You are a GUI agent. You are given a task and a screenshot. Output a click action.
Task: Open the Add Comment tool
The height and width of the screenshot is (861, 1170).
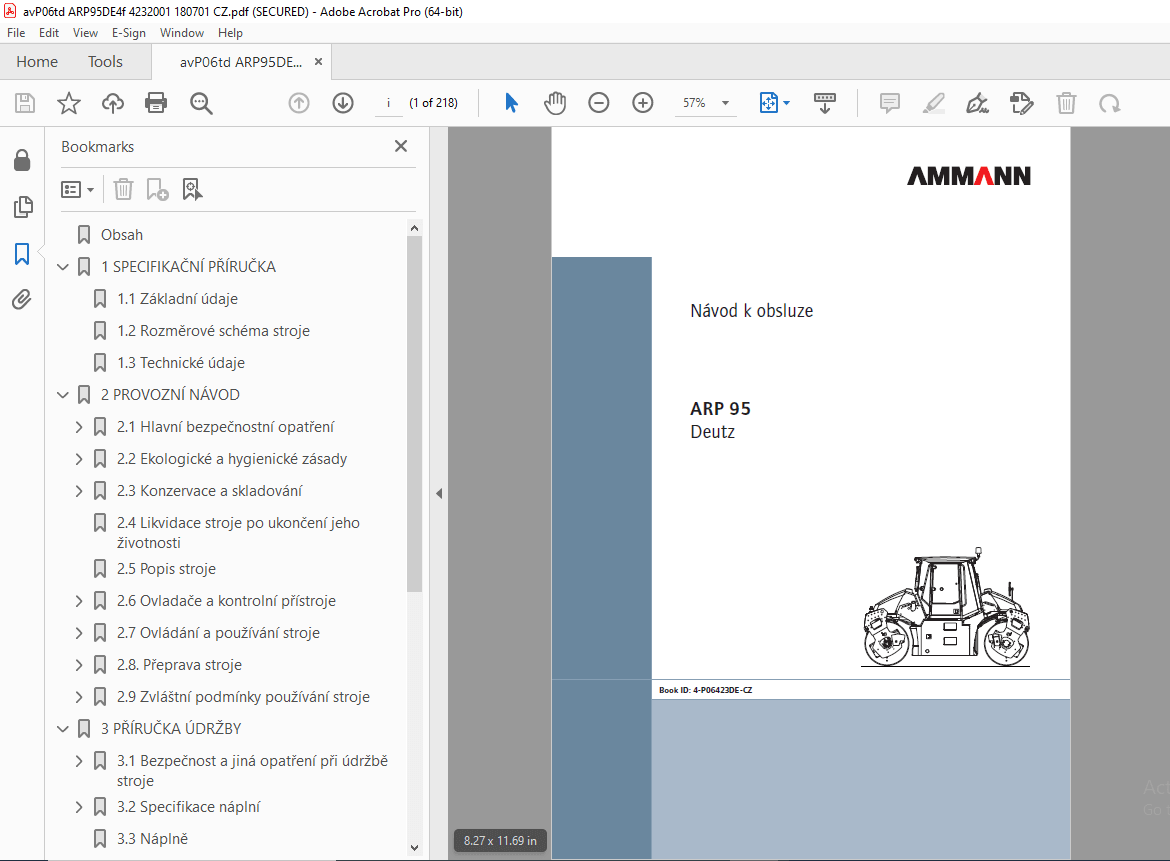(x=889, y=102)
